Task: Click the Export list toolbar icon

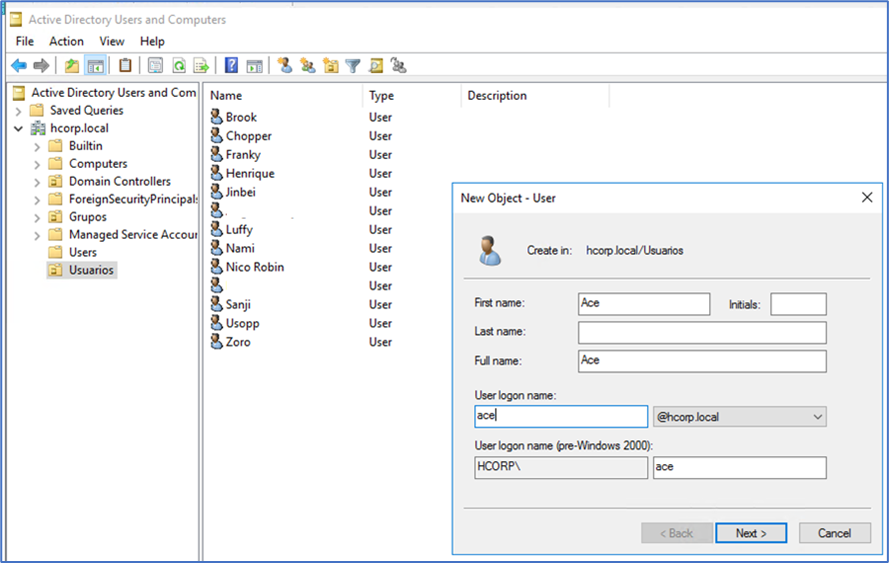Action: (x=201, y=66)
